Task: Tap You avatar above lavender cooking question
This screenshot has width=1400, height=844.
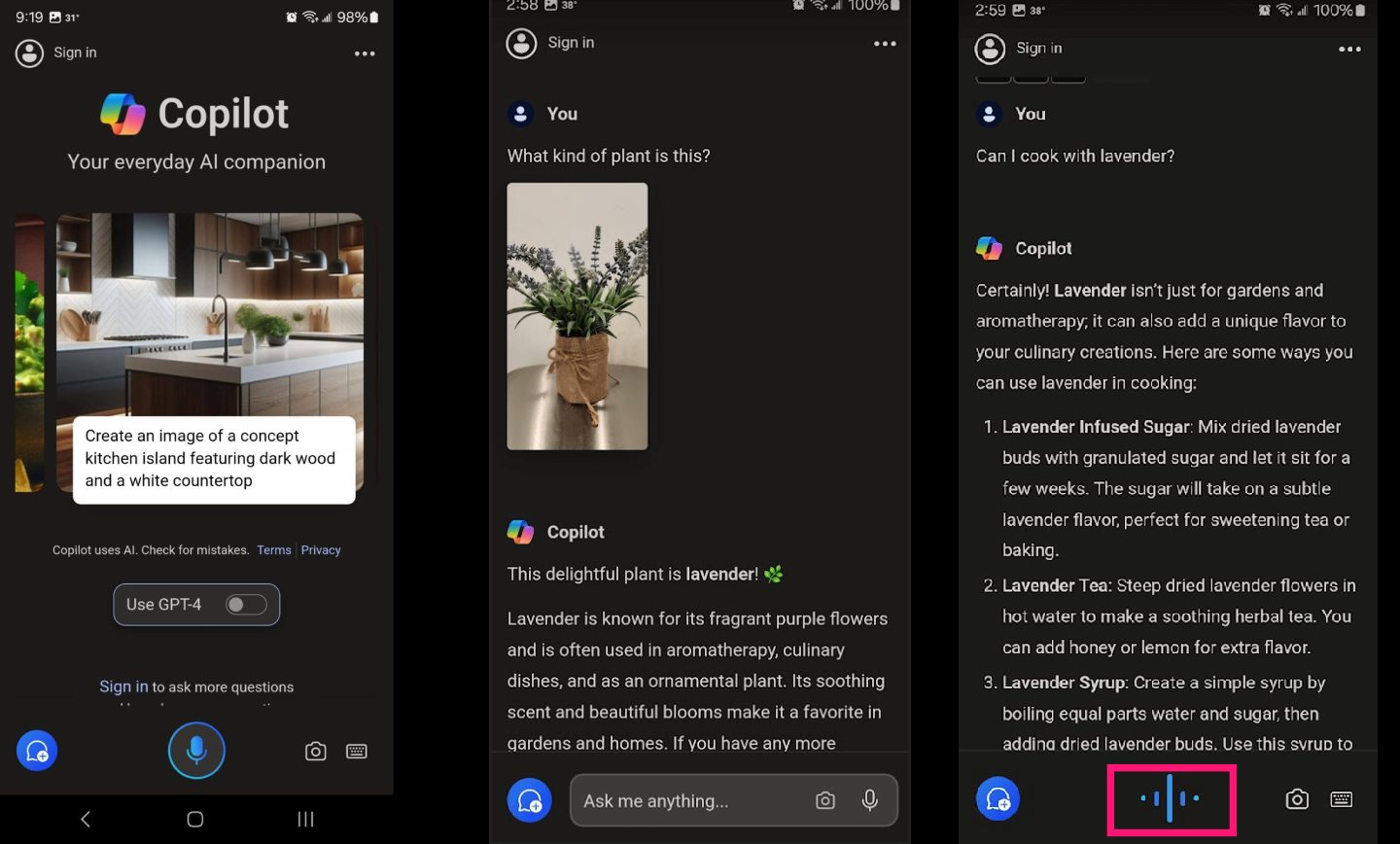Action: (989, 114)
